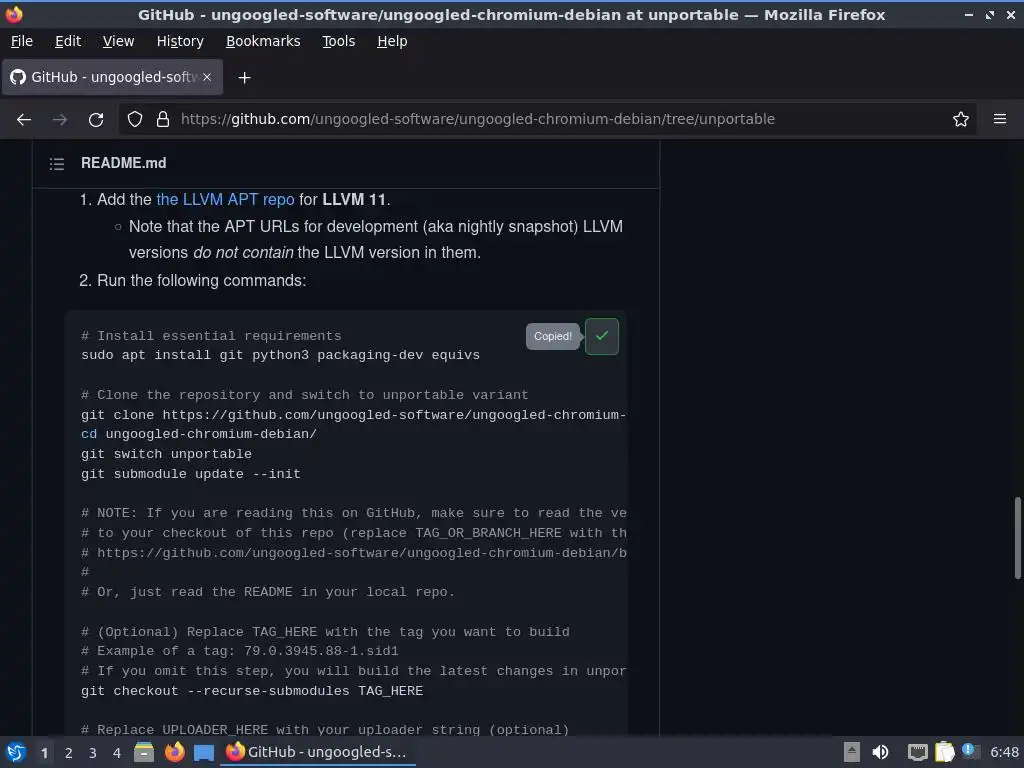Open a new tab with plus
Screen dimensions: 1024x768
pos(244,78)
